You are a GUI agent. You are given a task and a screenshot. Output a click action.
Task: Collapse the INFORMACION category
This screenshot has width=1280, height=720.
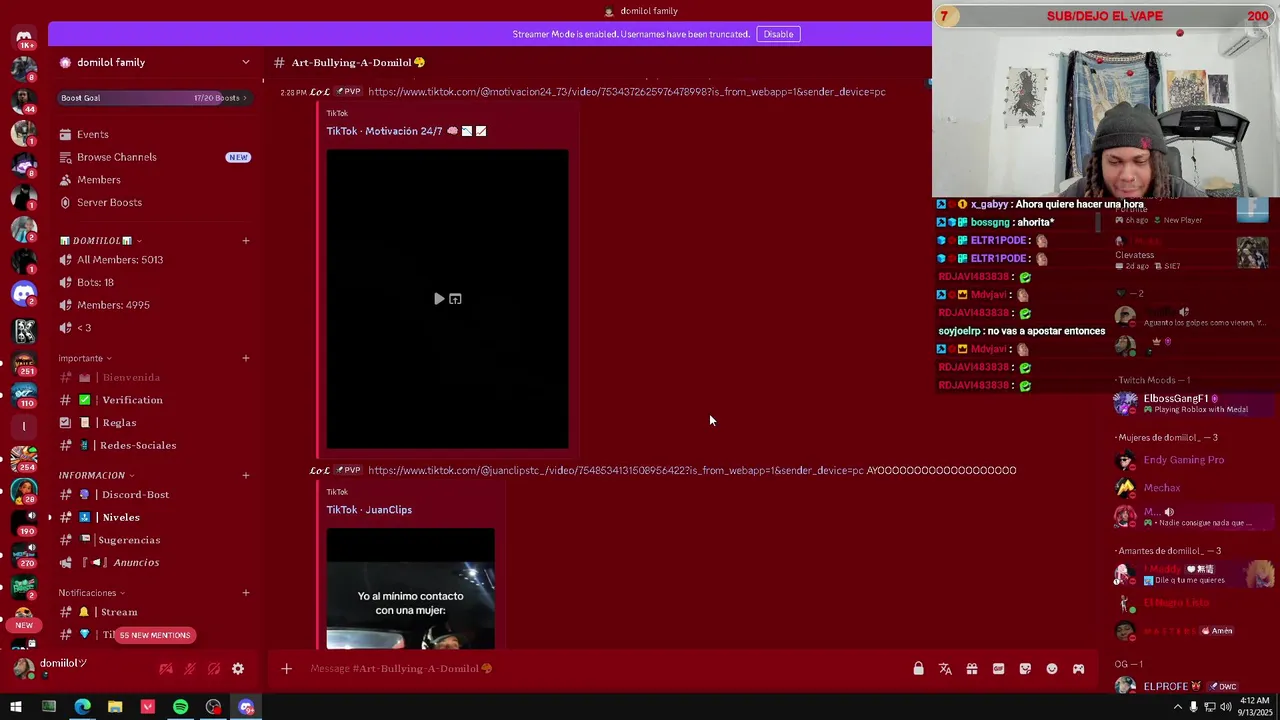point(96,476)
